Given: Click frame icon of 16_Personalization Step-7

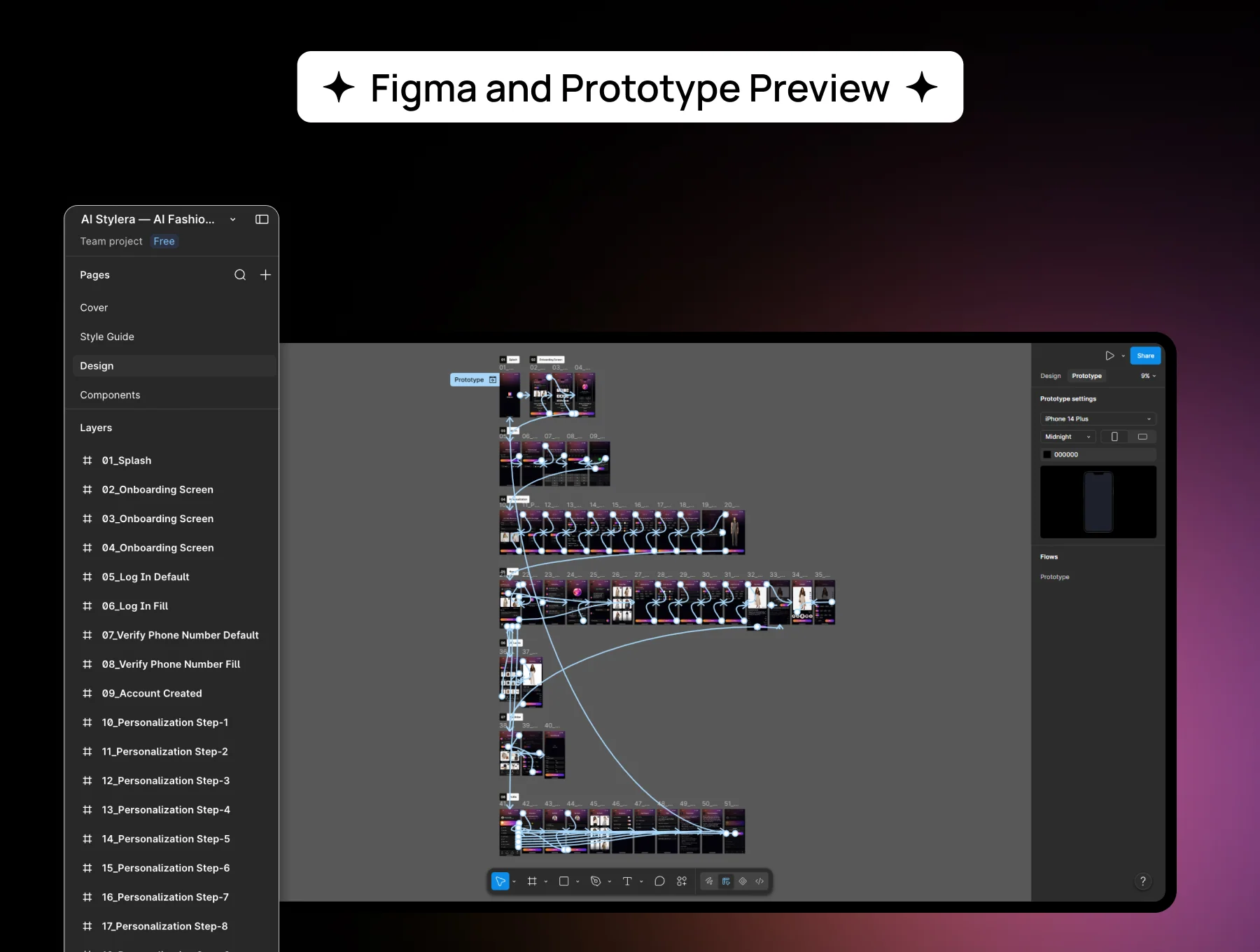Looking at the screenshot, I should click(87, 897).
